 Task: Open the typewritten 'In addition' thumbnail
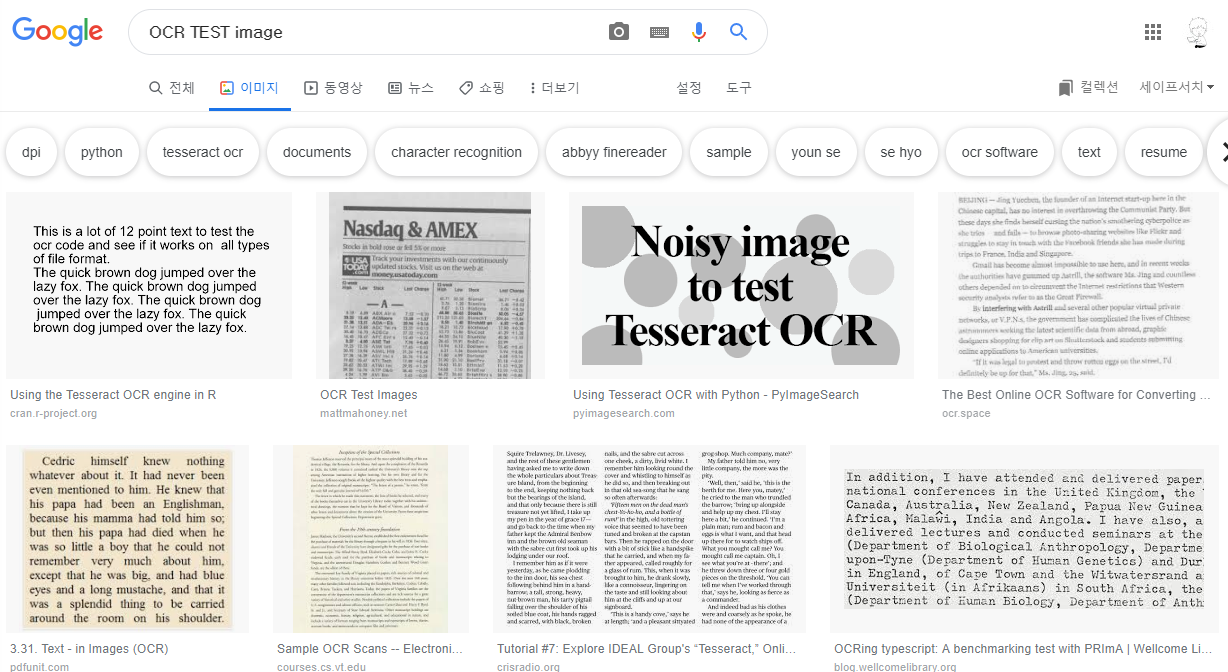[1024, 538]
